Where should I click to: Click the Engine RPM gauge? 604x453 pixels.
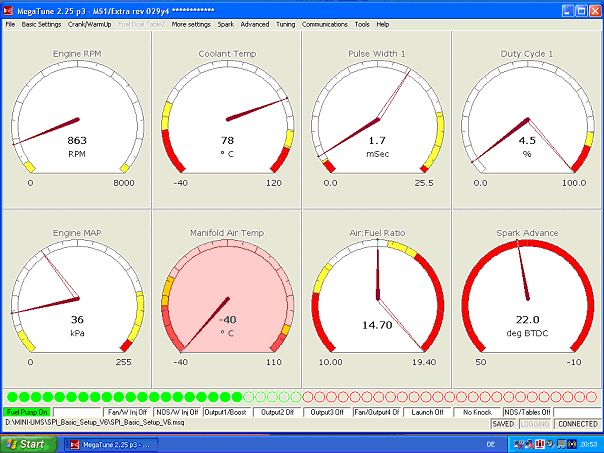coord(77,118)
